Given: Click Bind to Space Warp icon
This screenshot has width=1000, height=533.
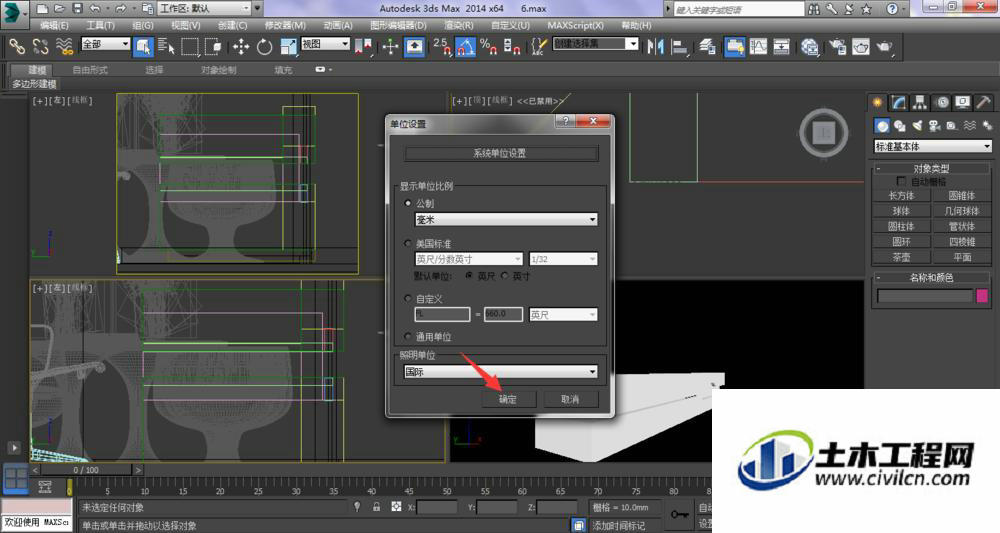Looking at the screenshot, I should click(x=64, y=47).
